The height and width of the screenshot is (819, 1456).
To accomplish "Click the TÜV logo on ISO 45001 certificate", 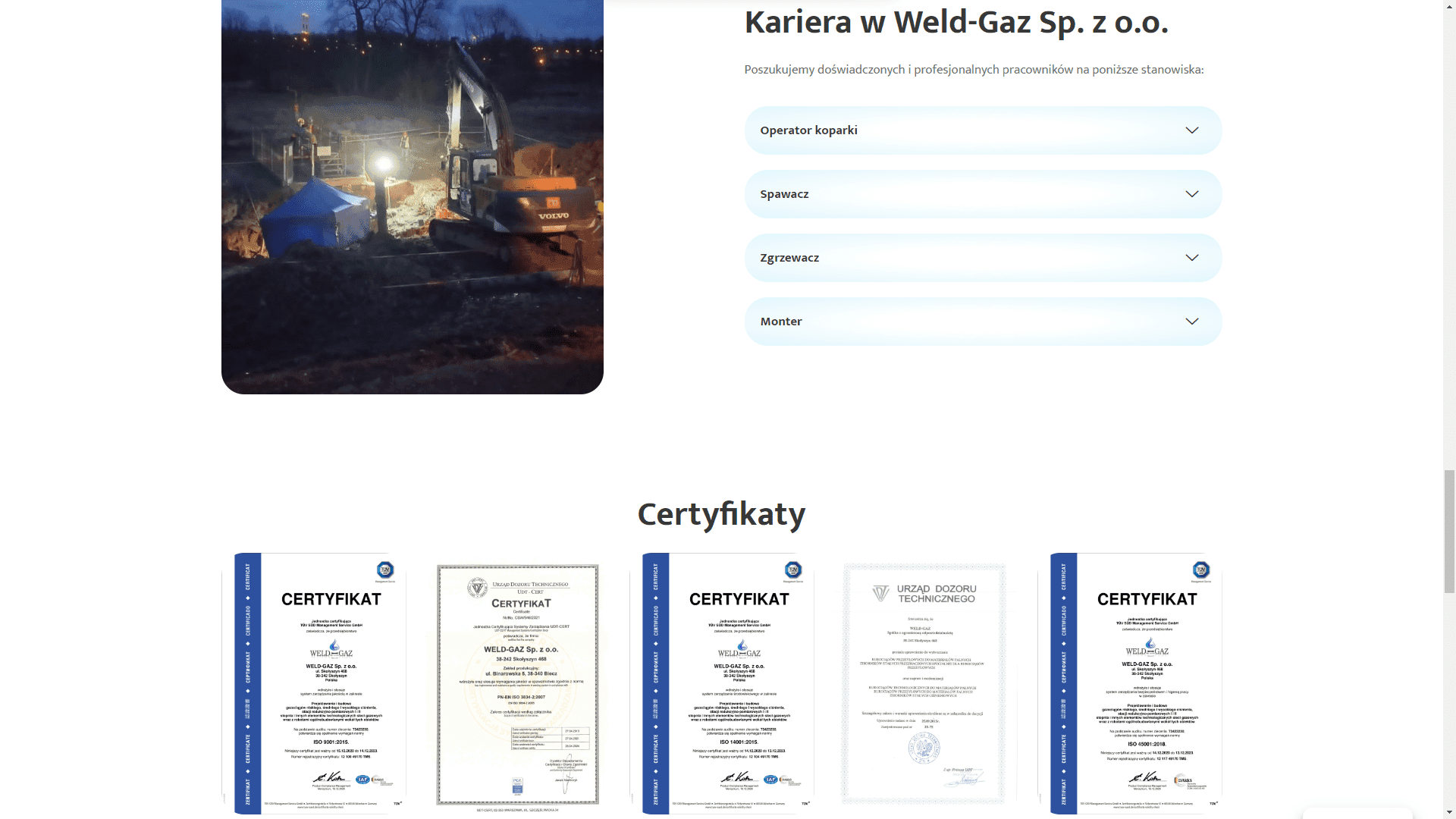I will 1200,570.
